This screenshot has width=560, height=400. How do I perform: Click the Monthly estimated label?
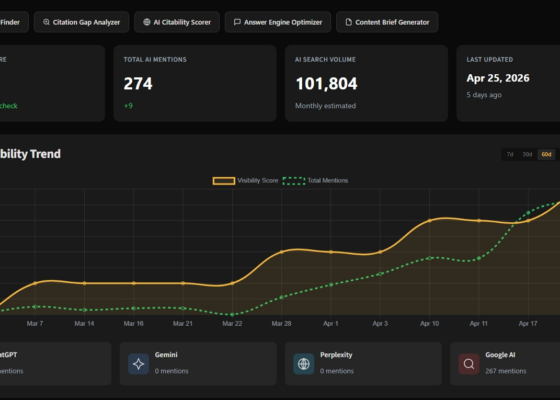pos(325,106)
